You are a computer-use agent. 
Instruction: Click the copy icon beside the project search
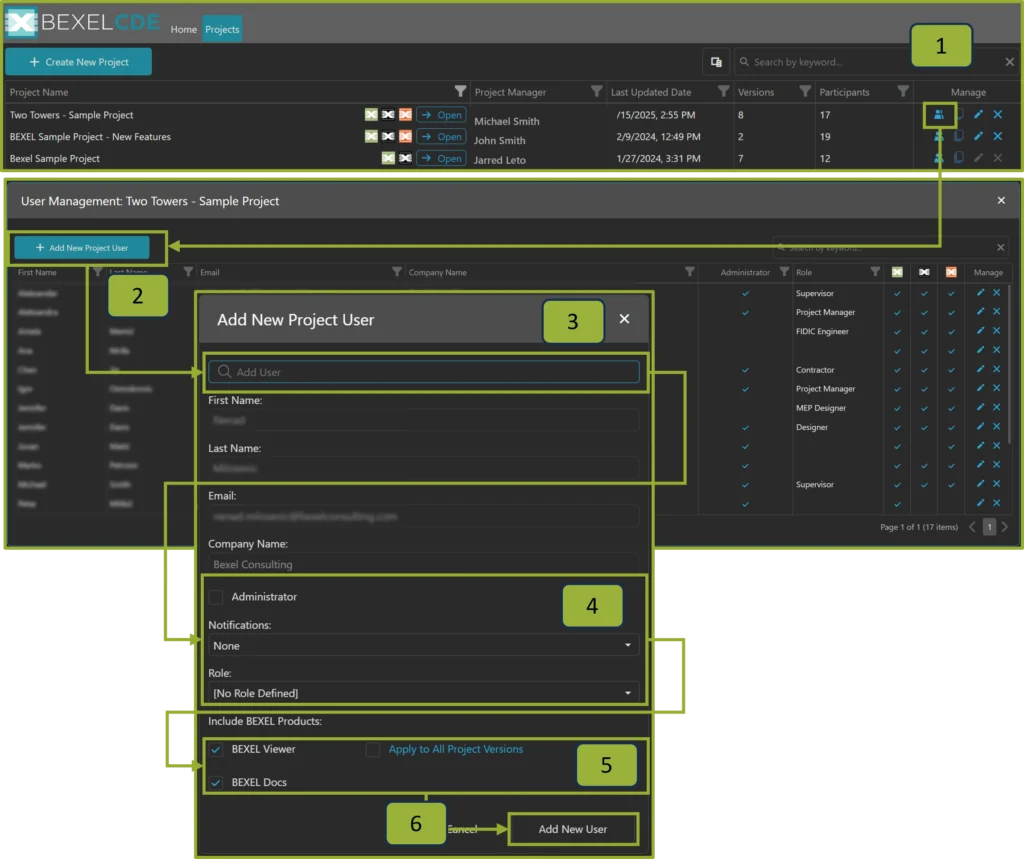click(x=716, y=62)
